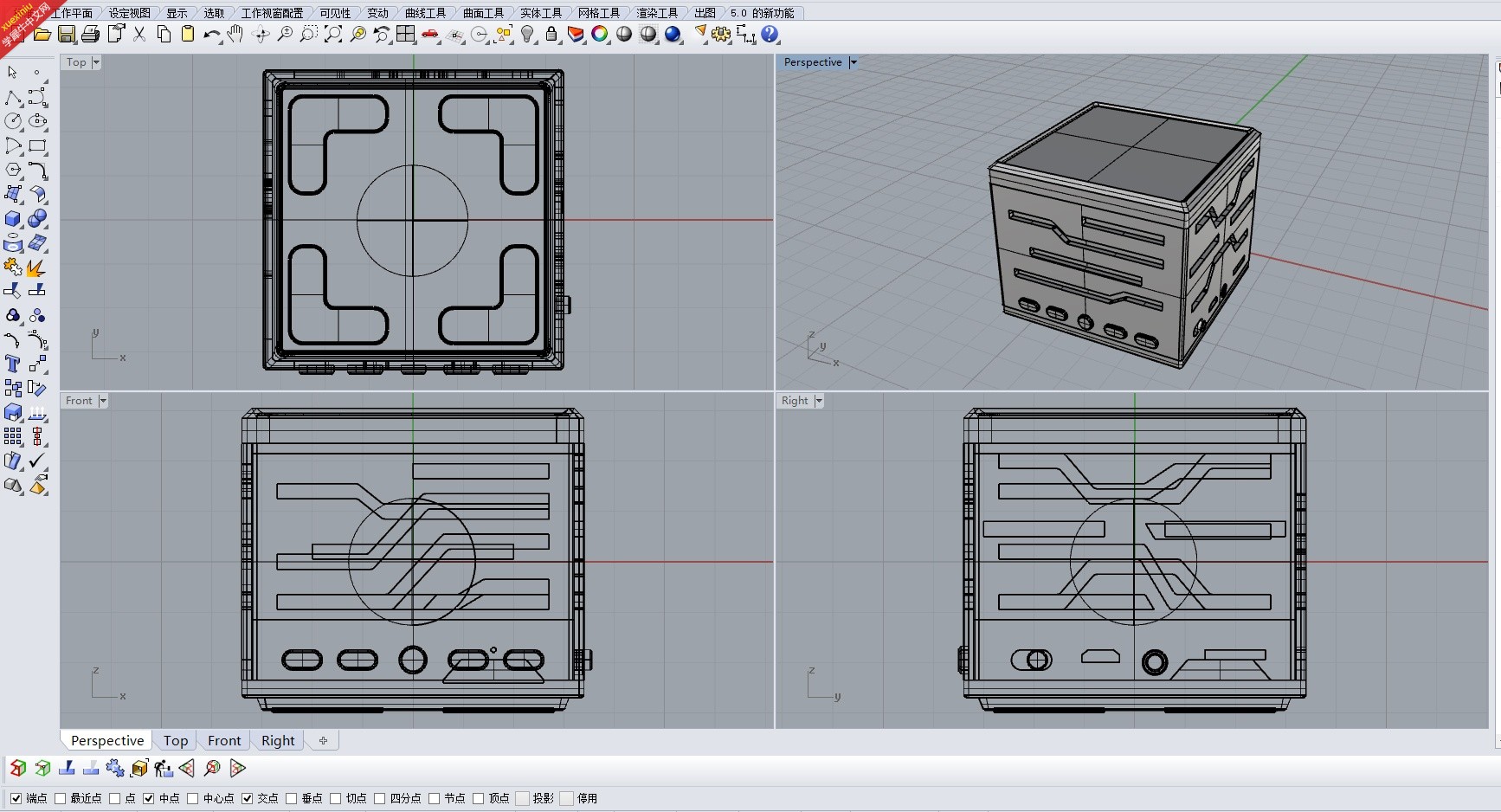Toggle the 中点 (Mid) osnap checkbox
Screen dimensions: 1501x812
coord(148,798)
